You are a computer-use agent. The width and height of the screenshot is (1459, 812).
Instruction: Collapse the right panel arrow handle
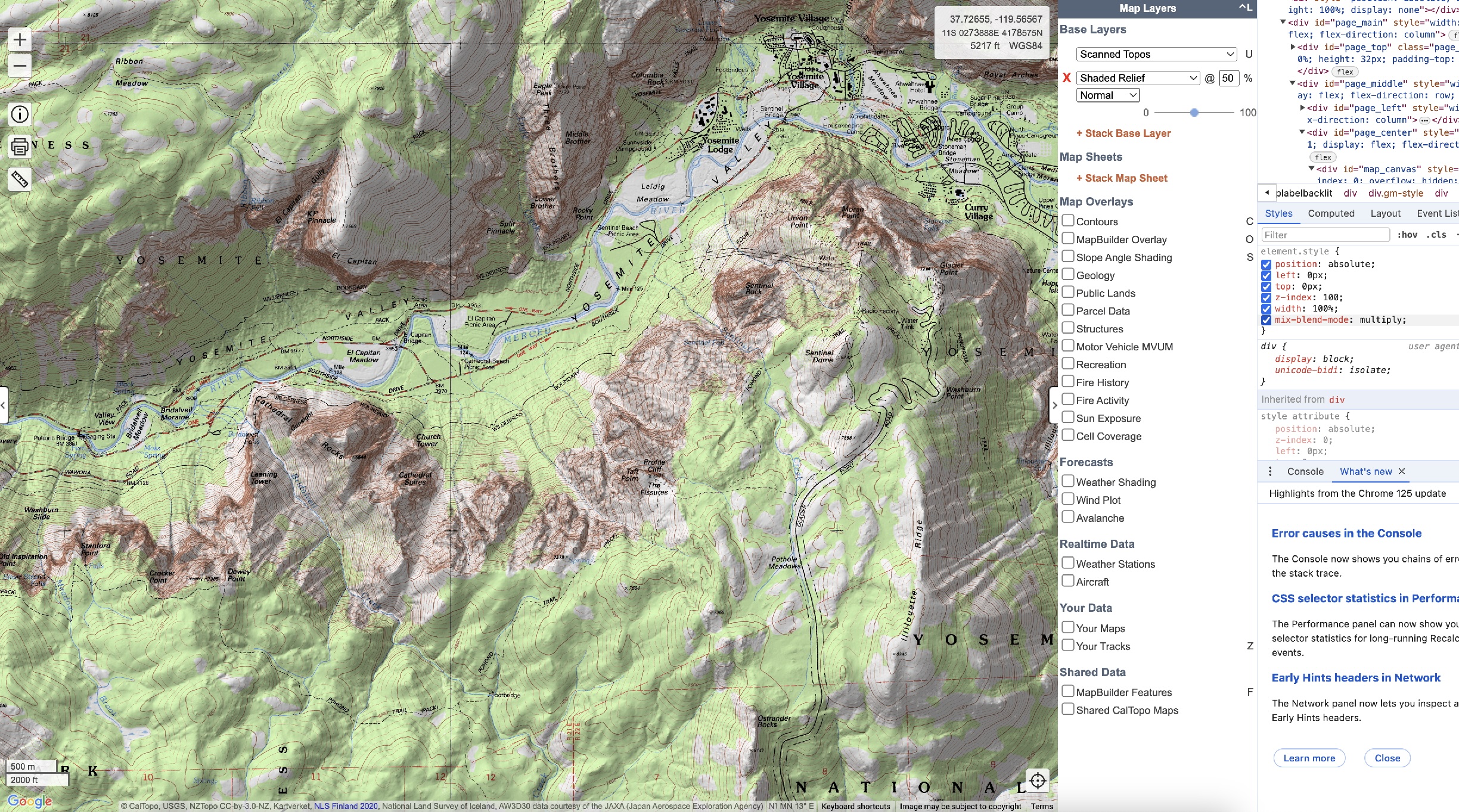[1054, 405]
